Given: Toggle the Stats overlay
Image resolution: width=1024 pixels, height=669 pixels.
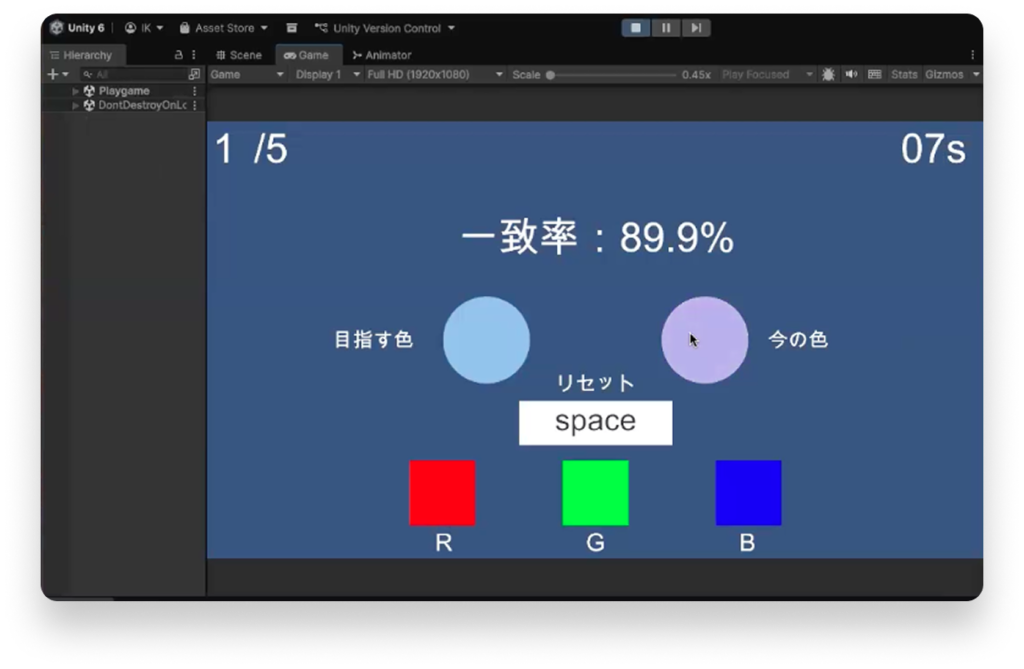Looking at the screenshot, I should (x=904, y=75).
